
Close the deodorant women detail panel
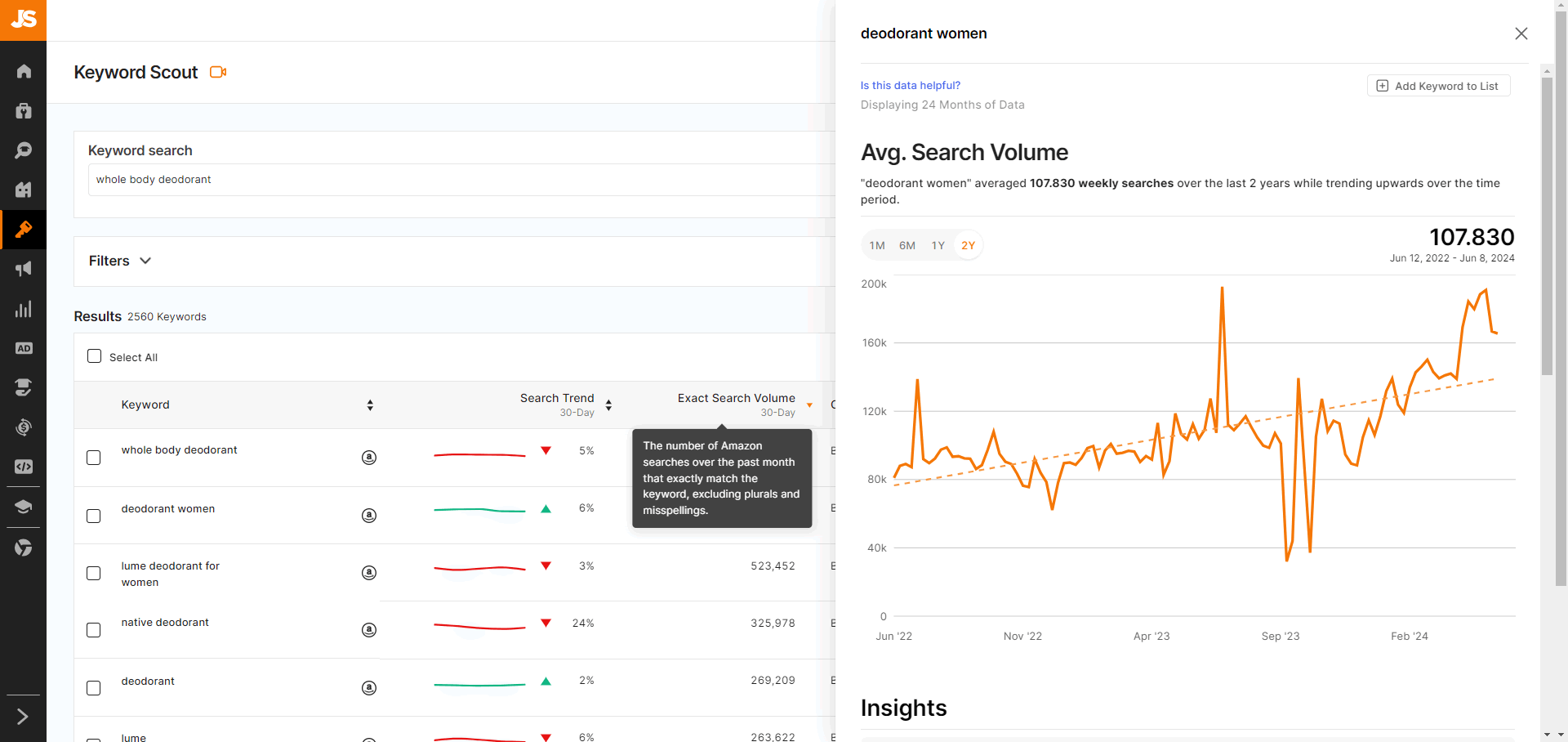(1521, 34)
